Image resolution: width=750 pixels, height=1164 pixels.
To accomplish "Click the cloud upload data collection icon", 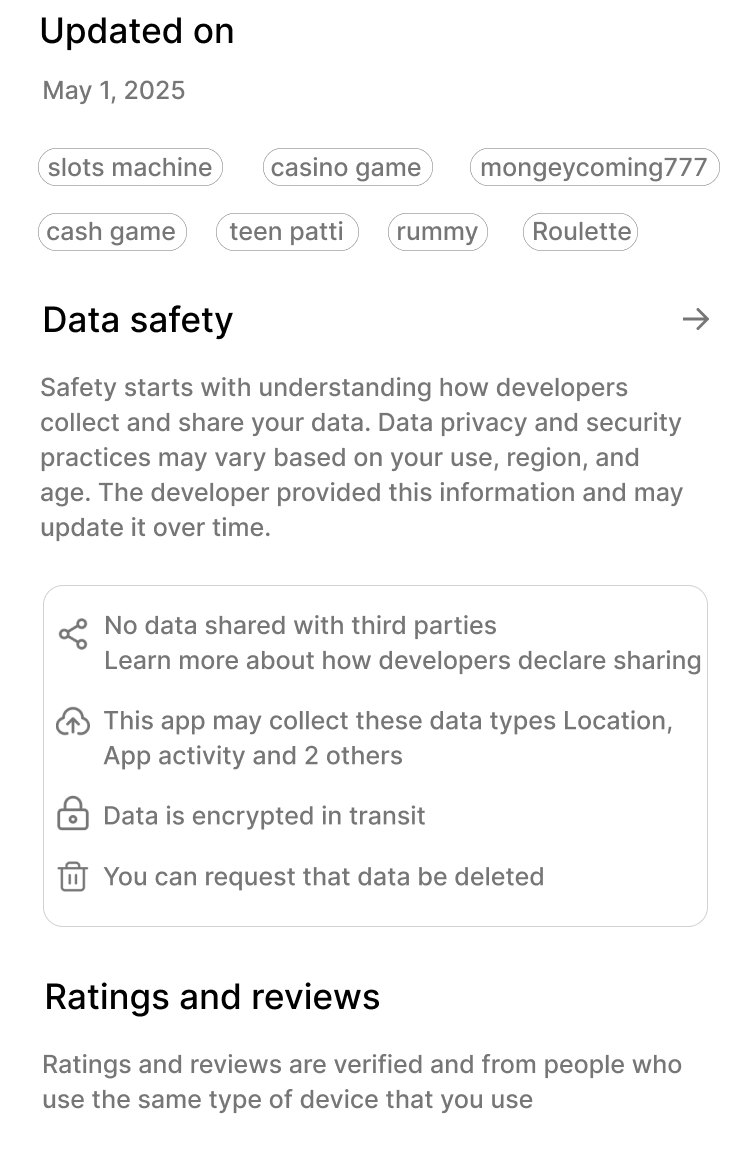I will tap(74, 722).
